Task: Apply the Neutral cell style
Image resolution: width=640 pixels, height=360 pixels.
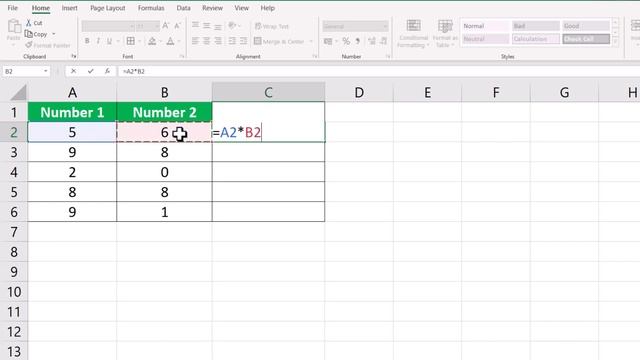Action: 485,39
